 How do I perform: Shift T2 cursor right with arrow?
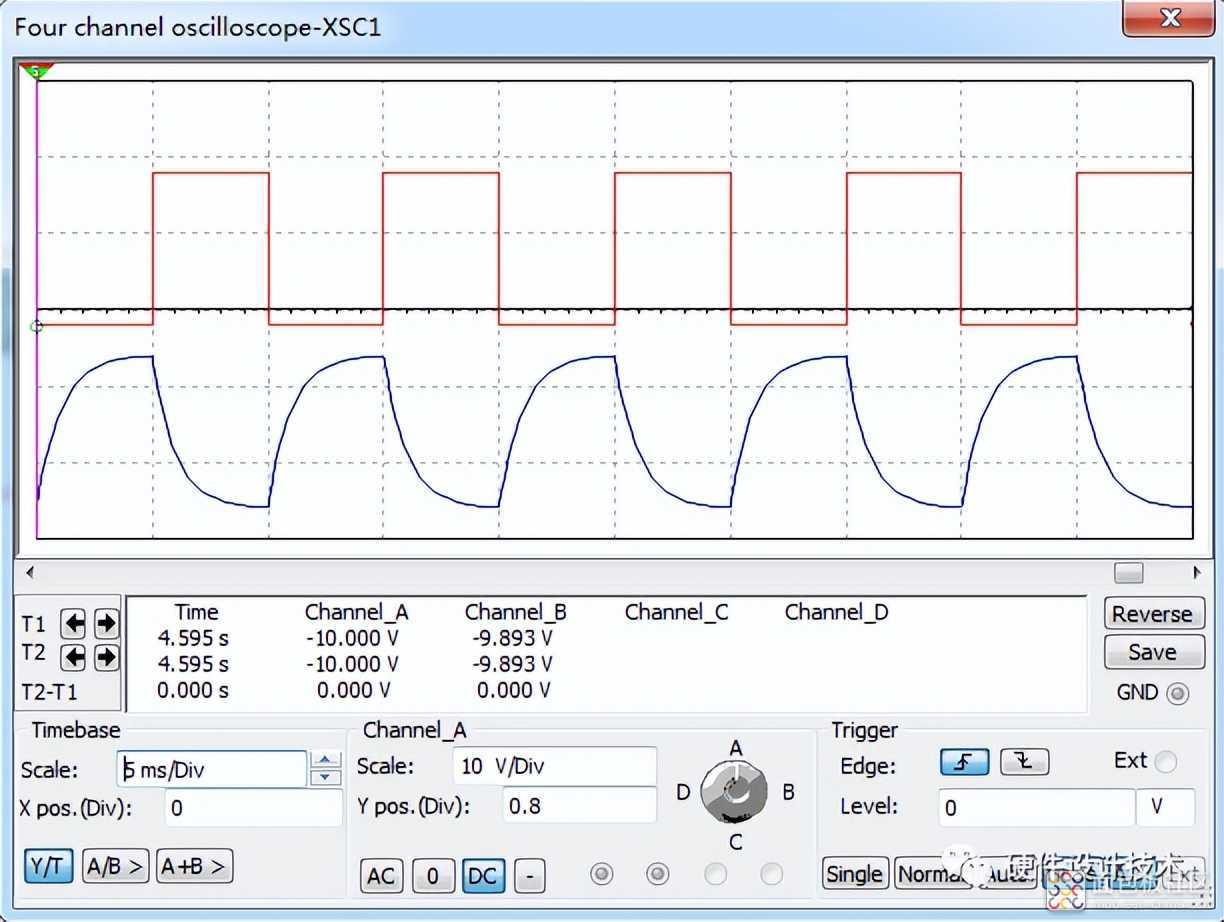106,657
